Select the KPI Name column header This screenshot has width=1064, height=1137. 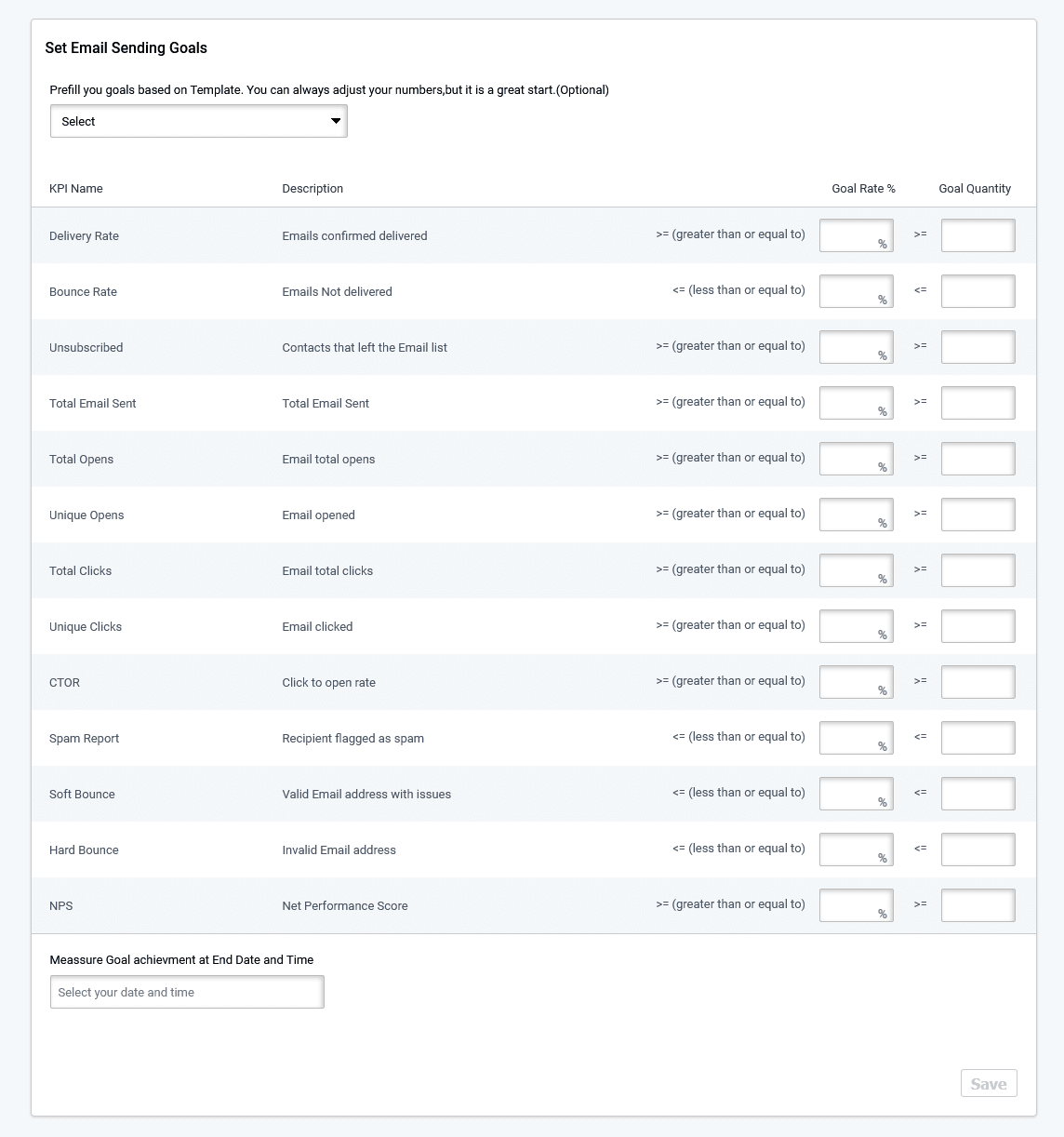click(x=75, y=188)
